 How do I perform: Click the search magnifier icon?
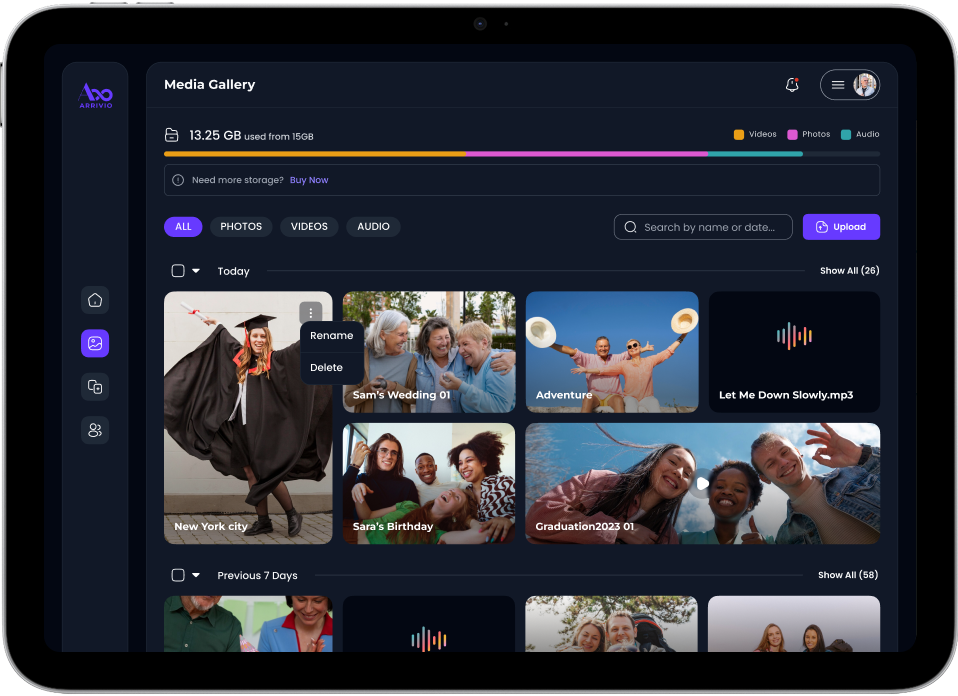click(x=631, y=227)
